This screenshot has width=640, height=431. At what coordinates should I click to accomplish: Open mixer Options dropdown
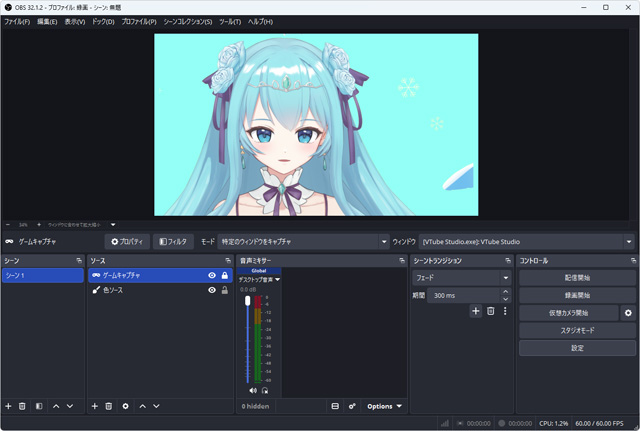point(384,406)
